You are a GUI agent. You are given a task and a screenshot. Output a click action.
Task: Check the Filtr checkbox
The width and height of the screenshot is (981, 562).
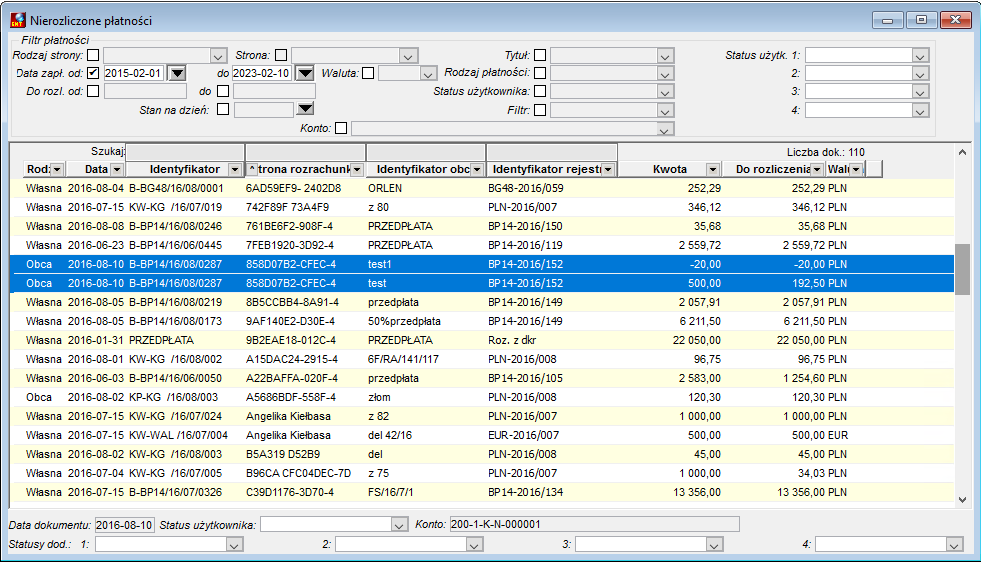point(540,110)
